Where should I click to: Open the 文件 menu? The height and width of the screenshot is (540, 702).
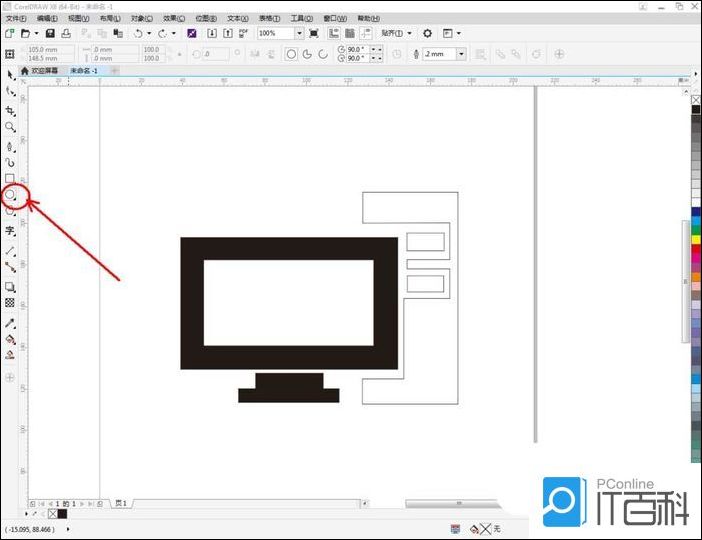[x=16, y=18]
